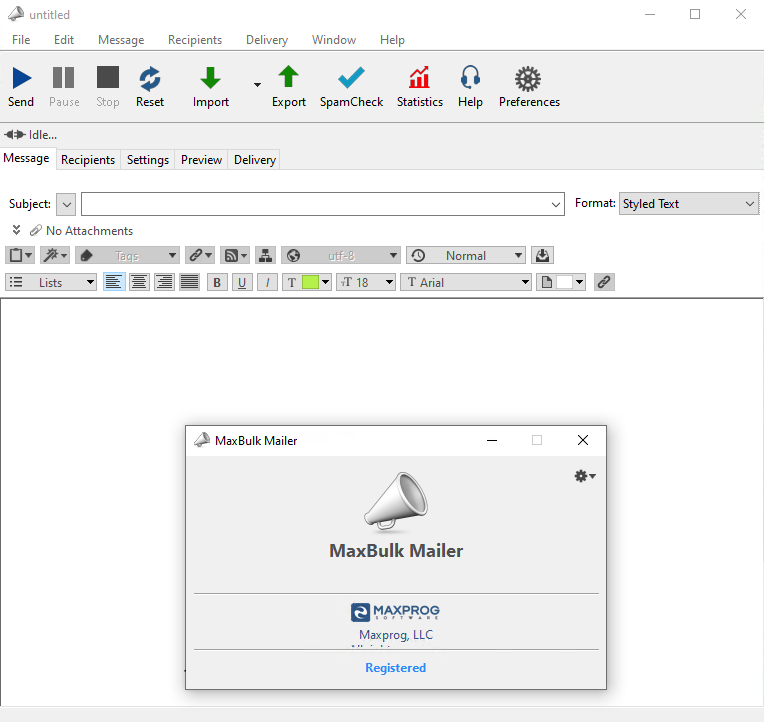Toggle left text alignment
The image size is (764, 722).
coord(114,282)
